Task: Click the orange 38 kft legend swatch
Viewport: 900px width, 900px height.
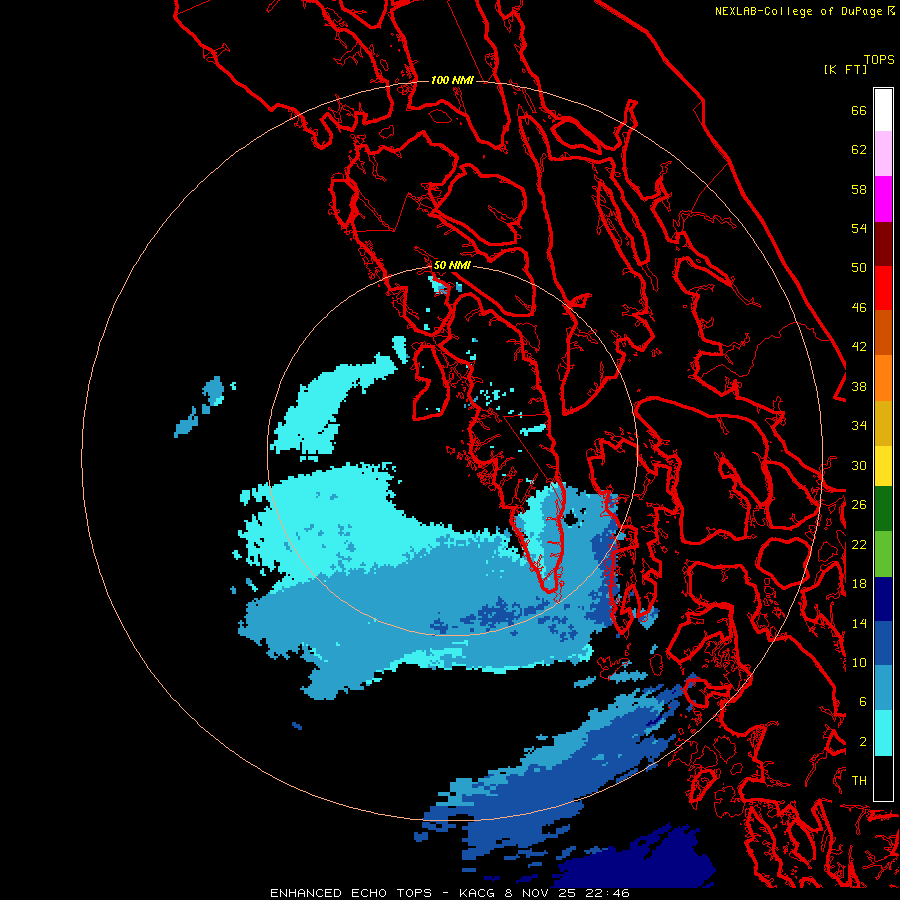Action: pyautogui.click(x=883, y=378)
